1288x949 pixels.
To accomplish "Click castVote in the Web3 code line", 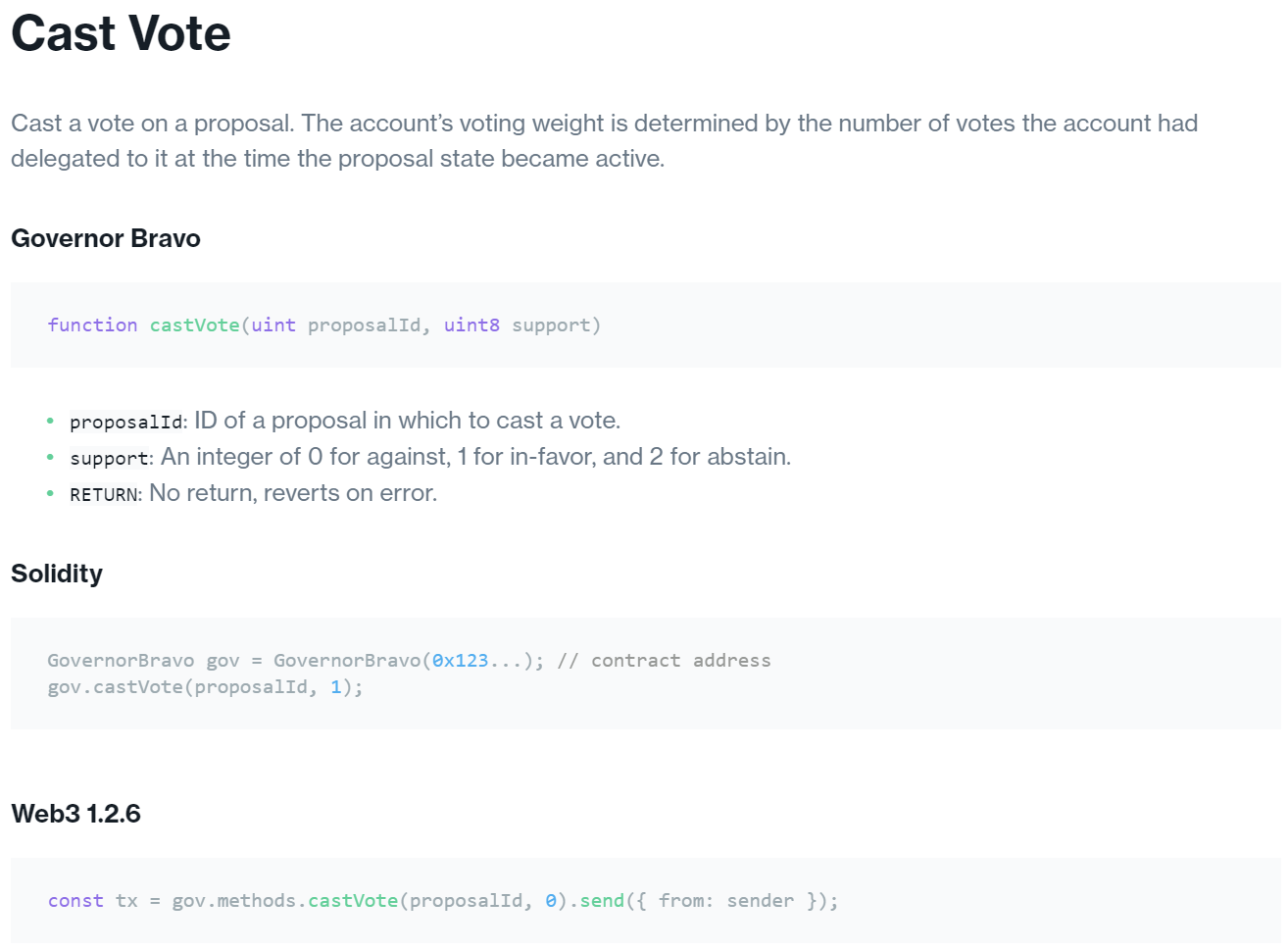I will click(353, 900).
